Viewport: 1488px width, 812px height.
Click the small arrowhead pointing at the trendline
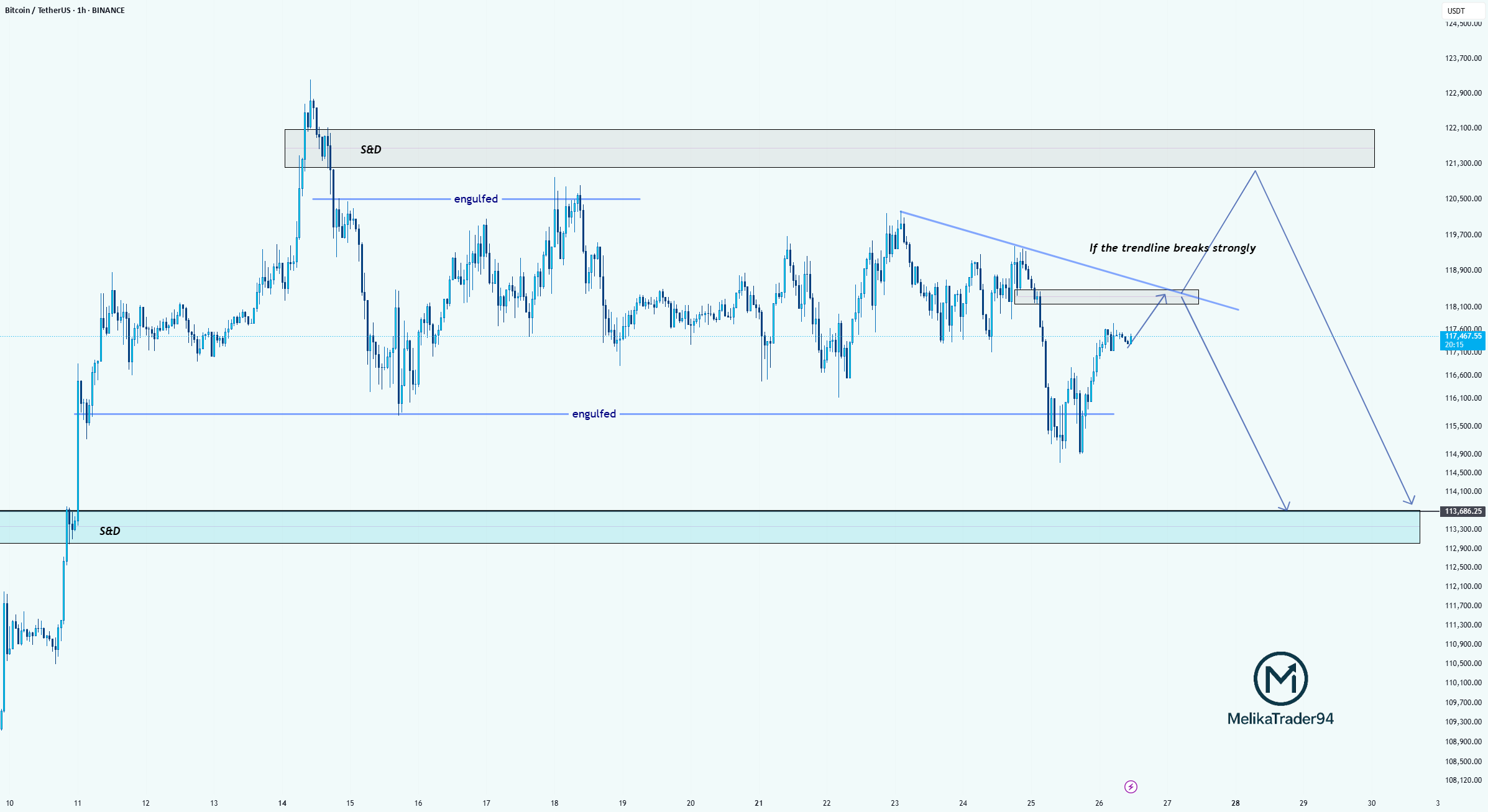(1161, 298)
